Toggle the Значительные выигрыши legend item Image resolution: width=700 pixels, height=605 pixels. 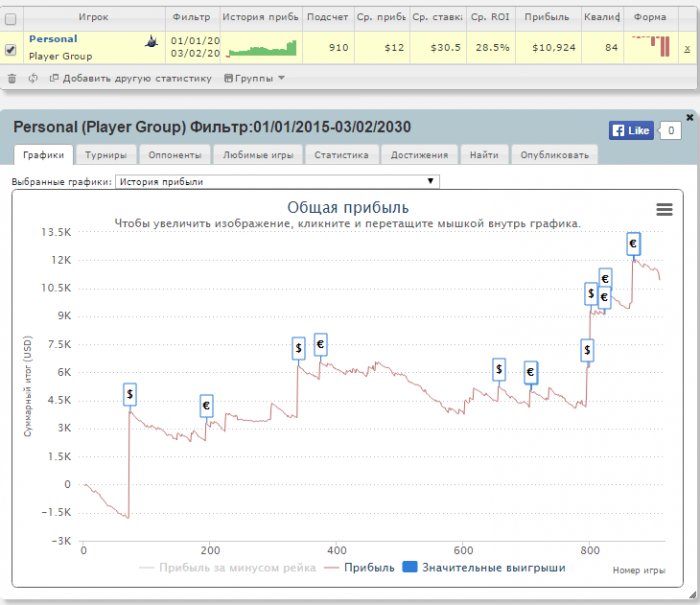484,567
